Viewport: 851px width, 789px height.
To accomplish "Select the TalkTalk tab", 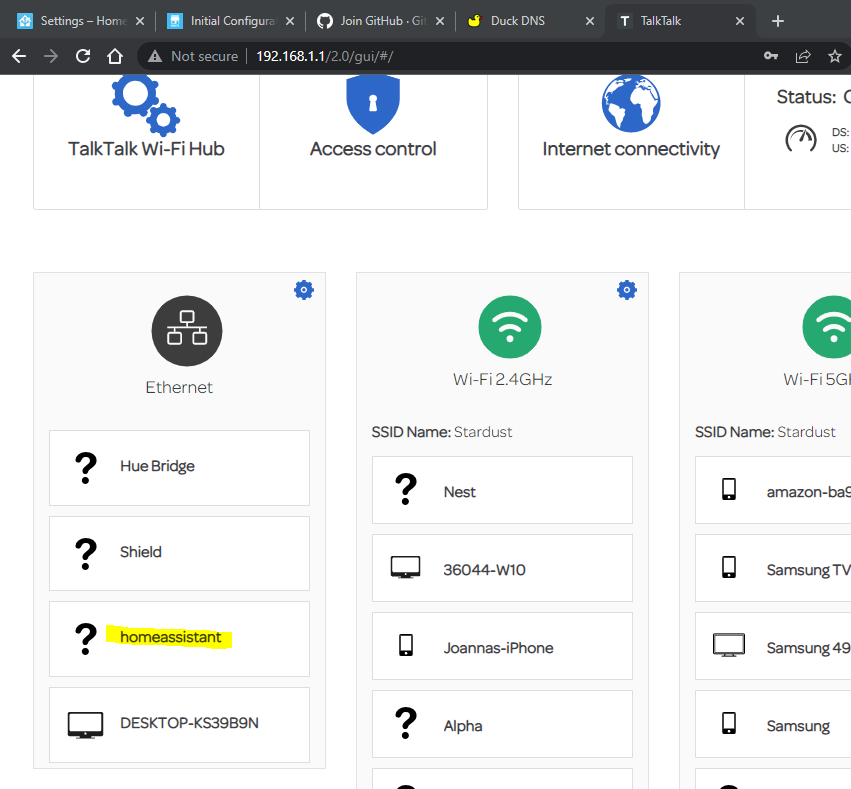I will coord(681,21).
